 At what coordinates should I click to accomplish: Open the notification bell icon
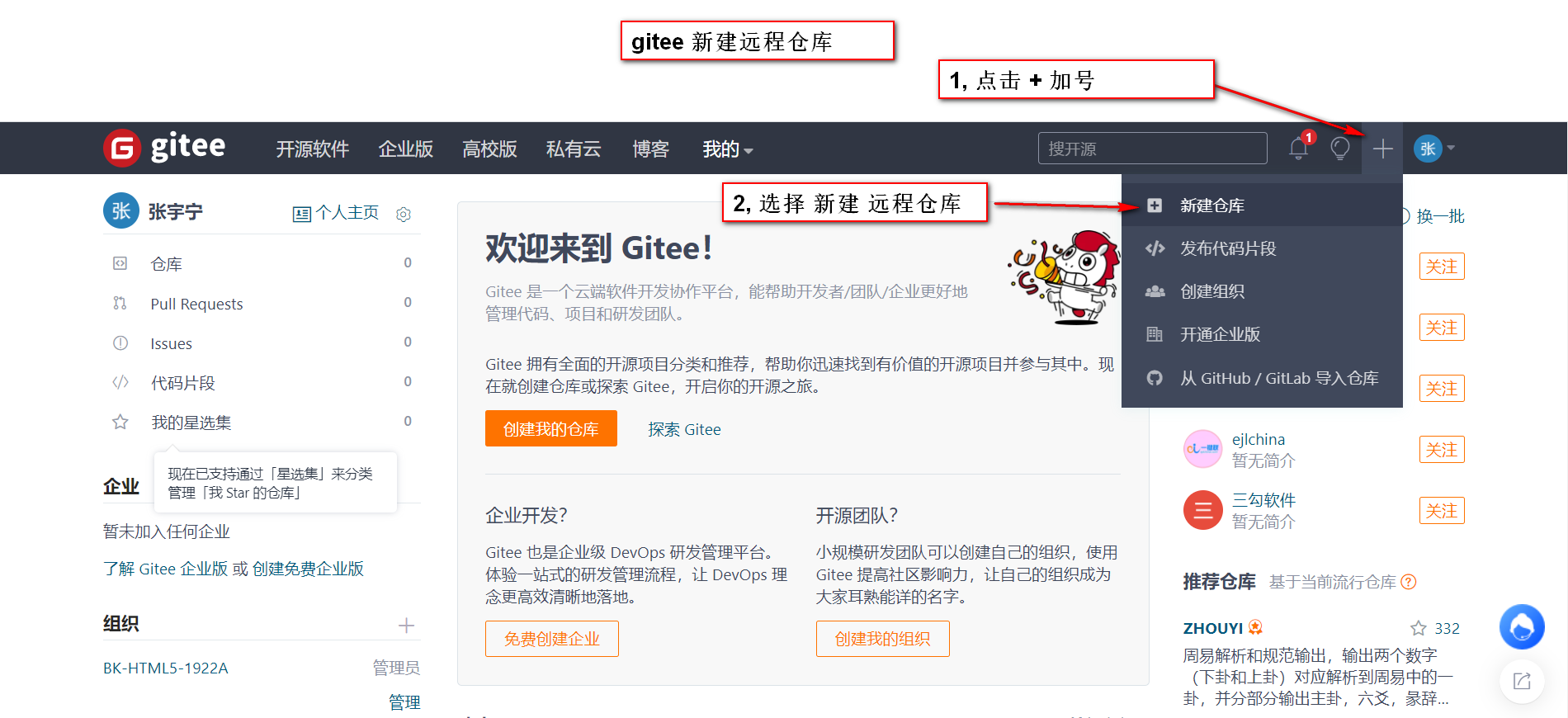[x=1299, y=148]
